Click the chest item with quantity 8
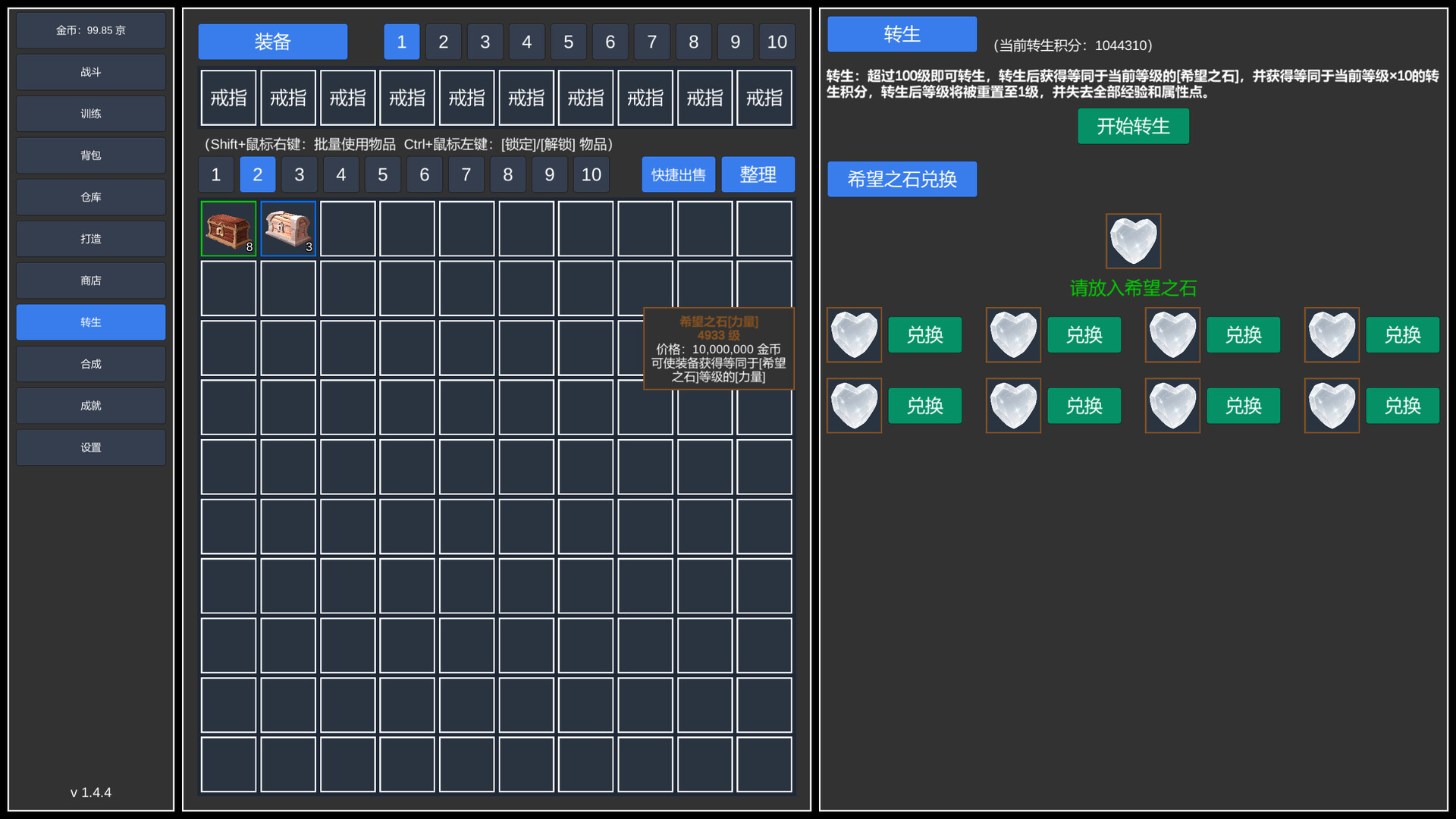This screenshot has height=819, width=1456. (227, 229)
